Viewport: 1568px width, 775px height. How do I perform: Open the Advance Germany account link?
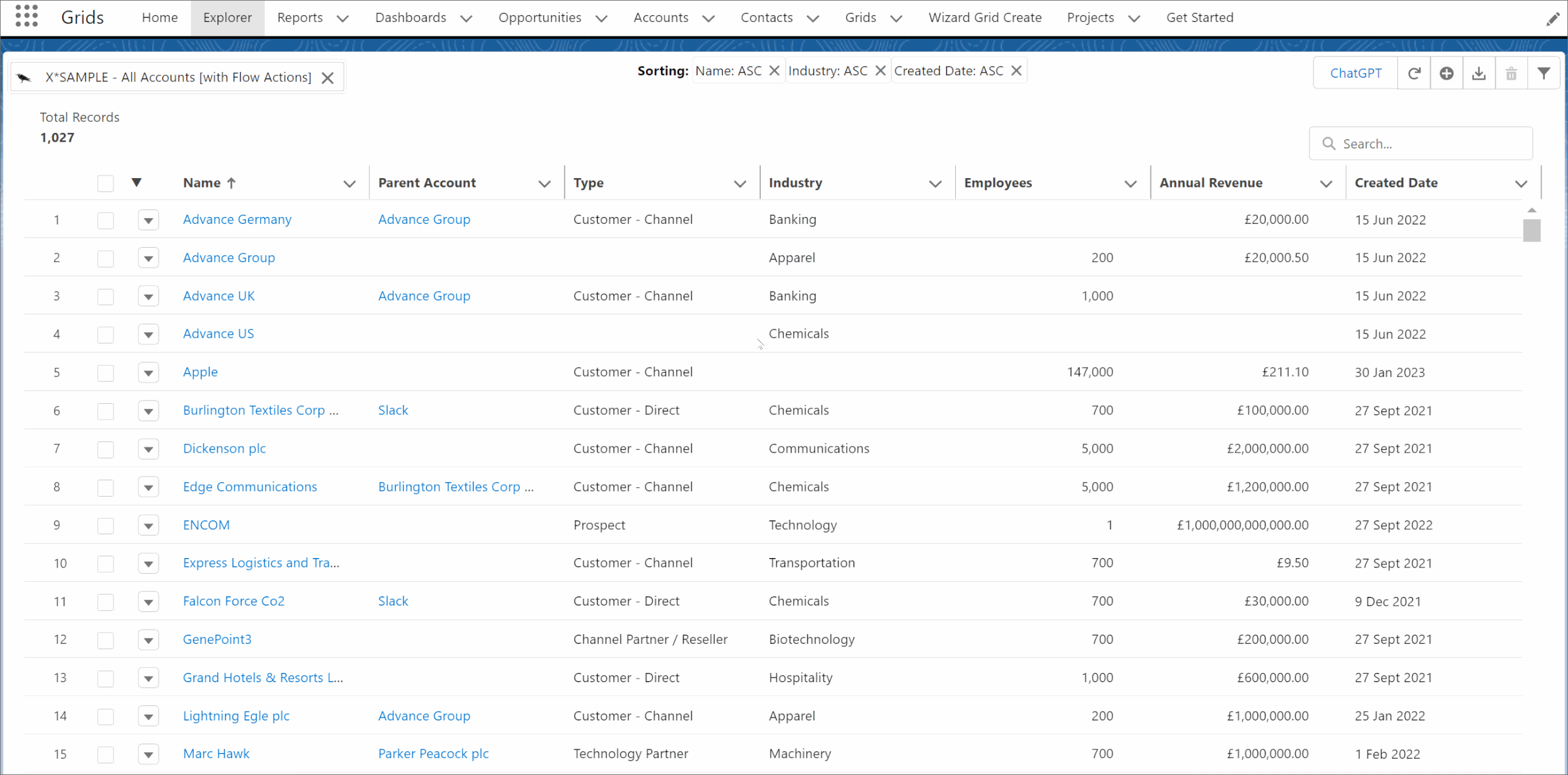237,219
